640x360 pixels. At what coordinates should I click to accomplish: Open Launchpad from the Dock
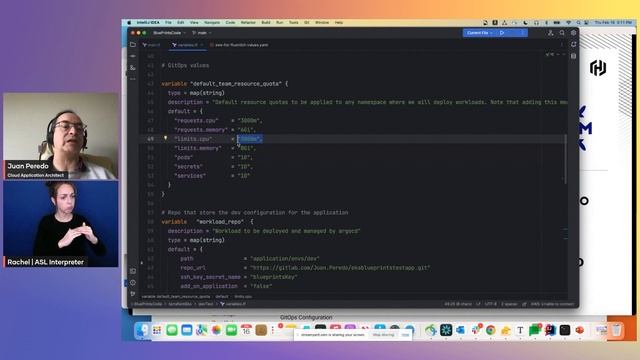click(157, 330)
